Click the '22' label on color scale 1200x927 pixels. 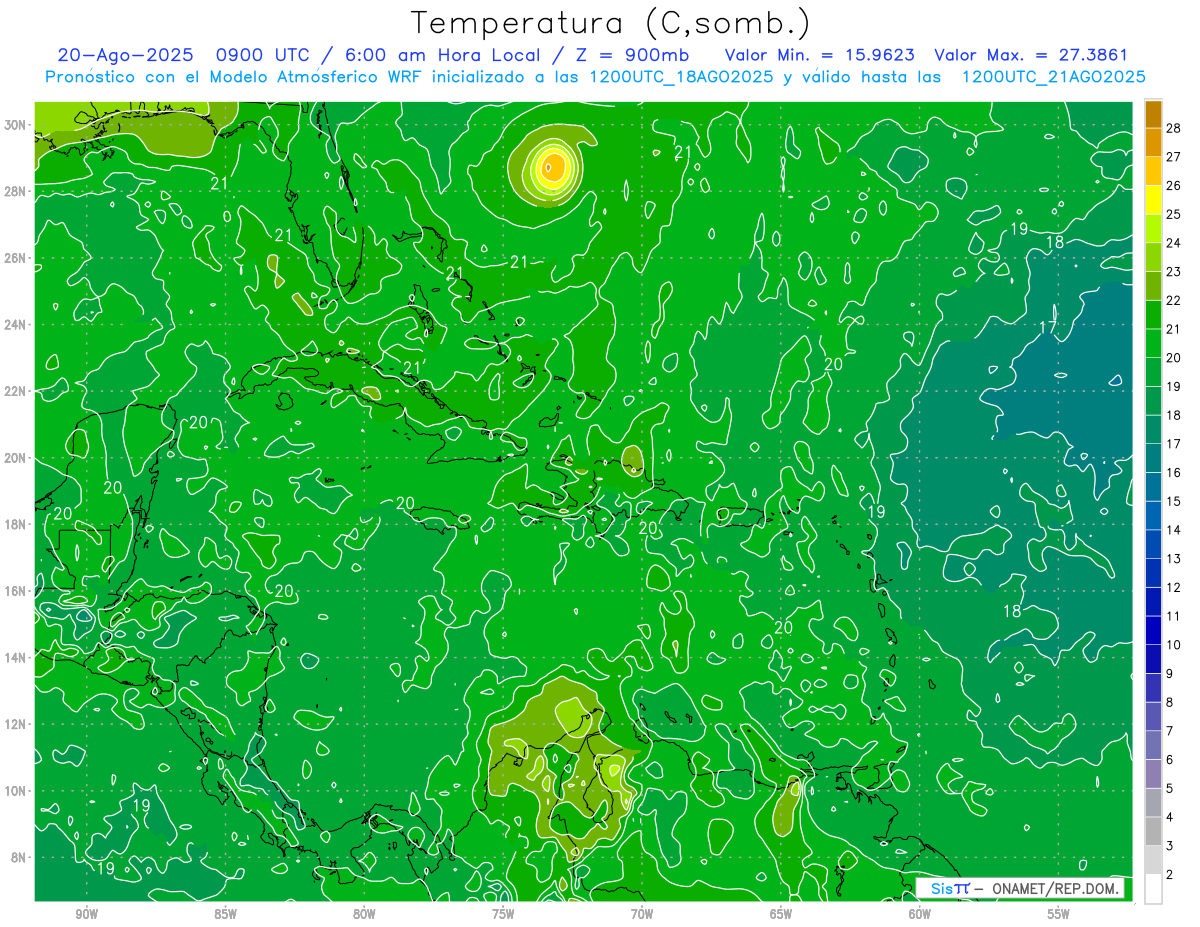[1173, 300]
